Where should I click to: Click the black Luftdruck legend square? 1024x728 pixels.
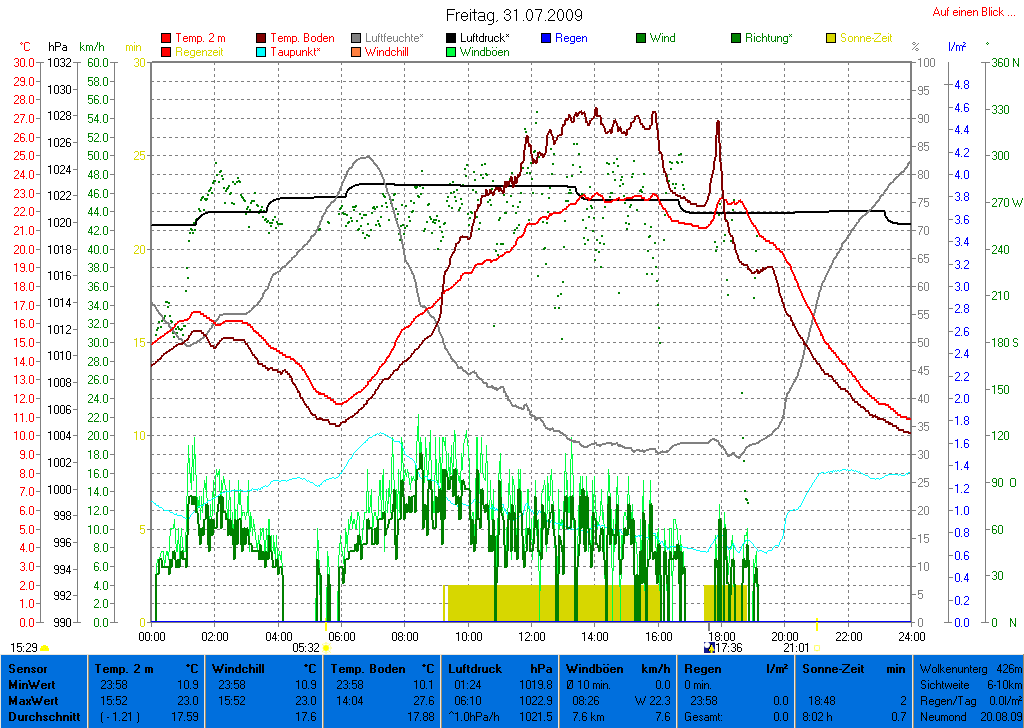[452, 38]
